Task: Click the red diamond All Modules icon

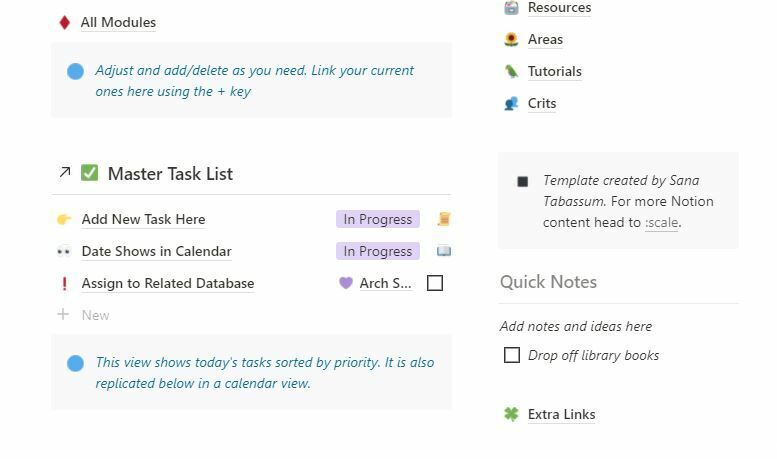Action: tap(64, 22)
